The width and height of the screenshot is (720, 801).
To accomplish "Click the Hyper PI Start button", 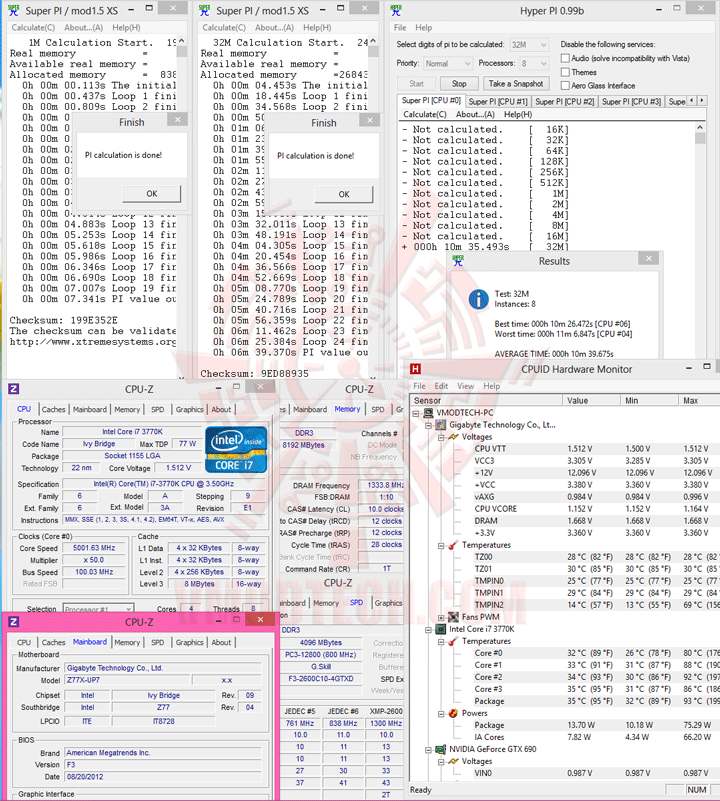I will (416, 84).
